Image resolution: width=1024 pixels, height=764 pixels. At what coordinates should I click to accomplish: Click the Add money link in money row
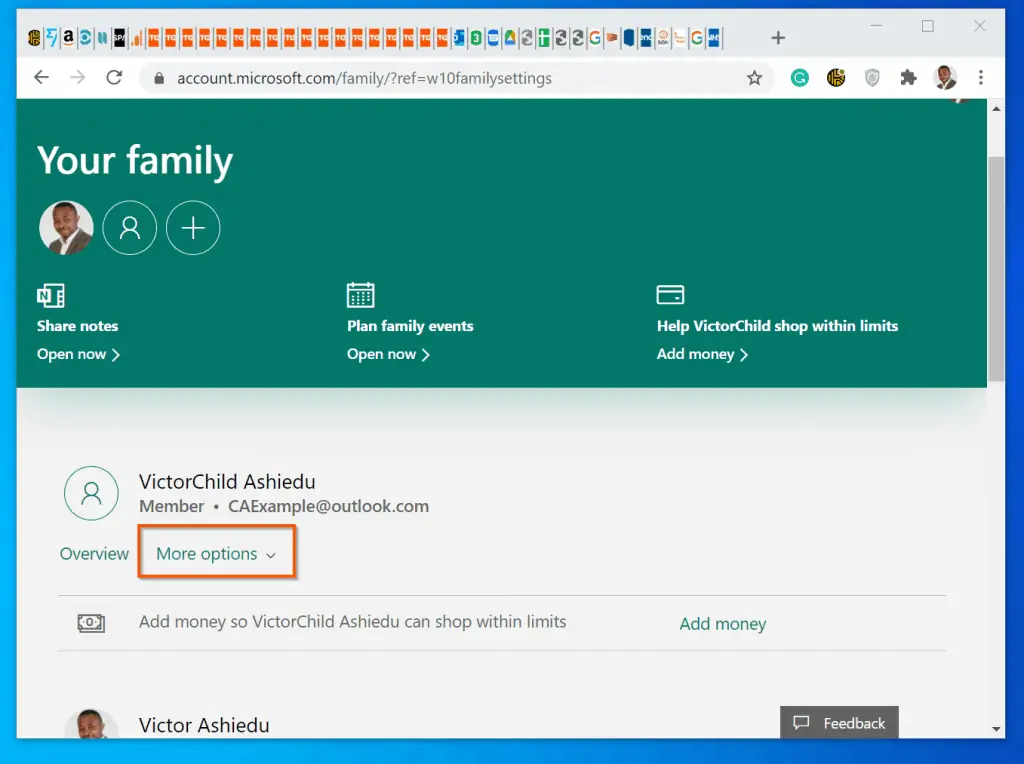722,624
